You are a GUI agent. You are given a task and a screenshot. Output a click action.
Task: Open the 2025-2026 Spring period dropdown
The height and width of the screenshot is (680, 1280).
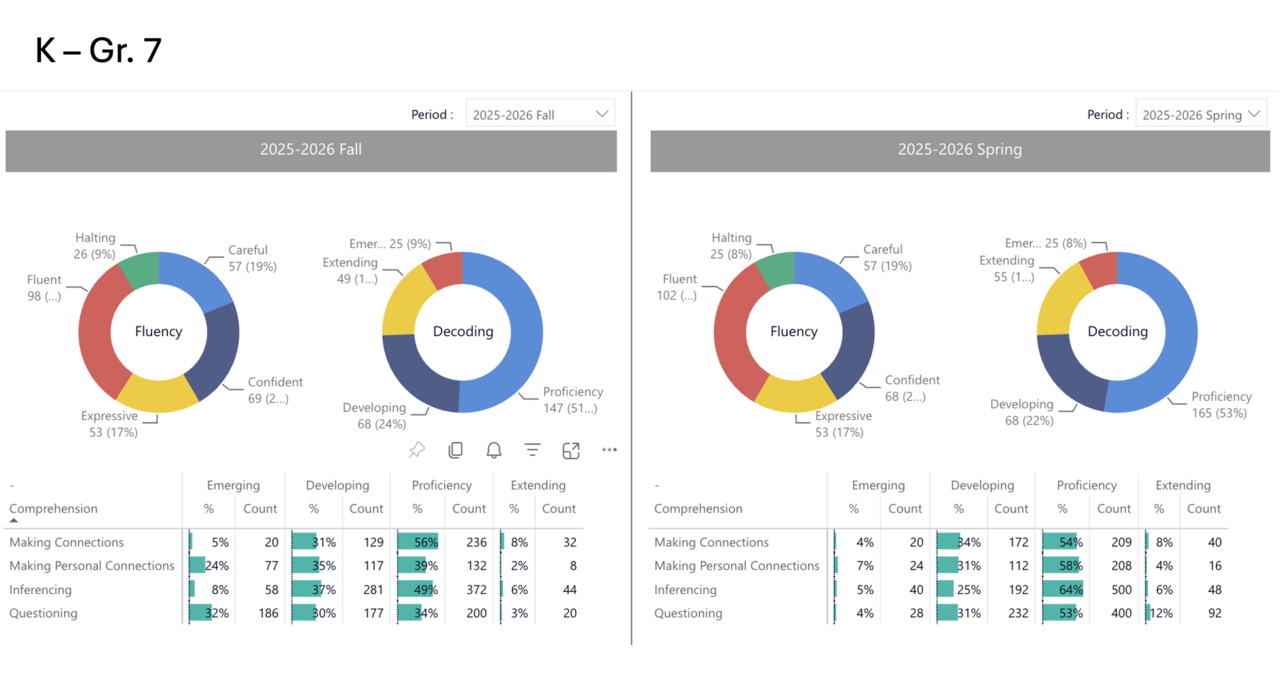pos(1202,114)
